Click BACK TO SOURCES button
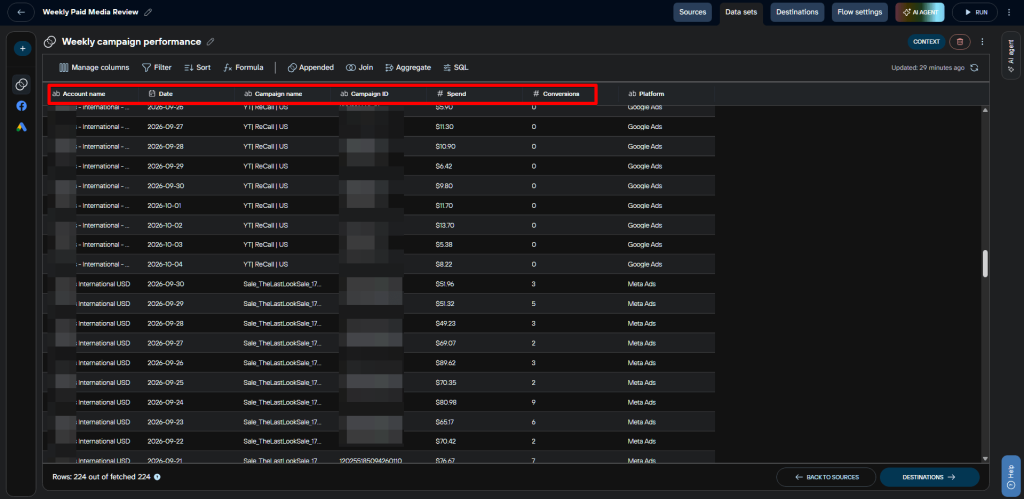Image resolution: width=1024 pixels, height=499 pixels. click(825, 477)
